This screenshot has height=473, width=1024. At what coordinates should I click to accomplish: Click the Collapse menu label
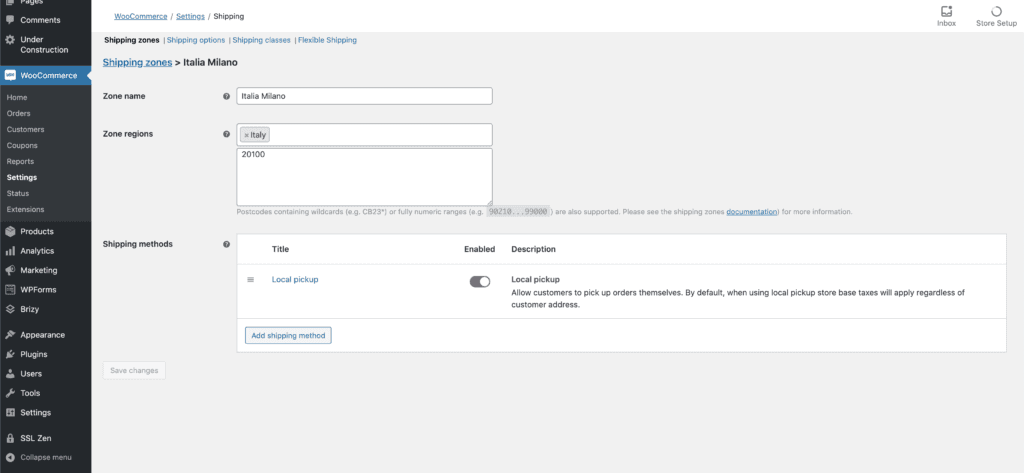(46, 458)
